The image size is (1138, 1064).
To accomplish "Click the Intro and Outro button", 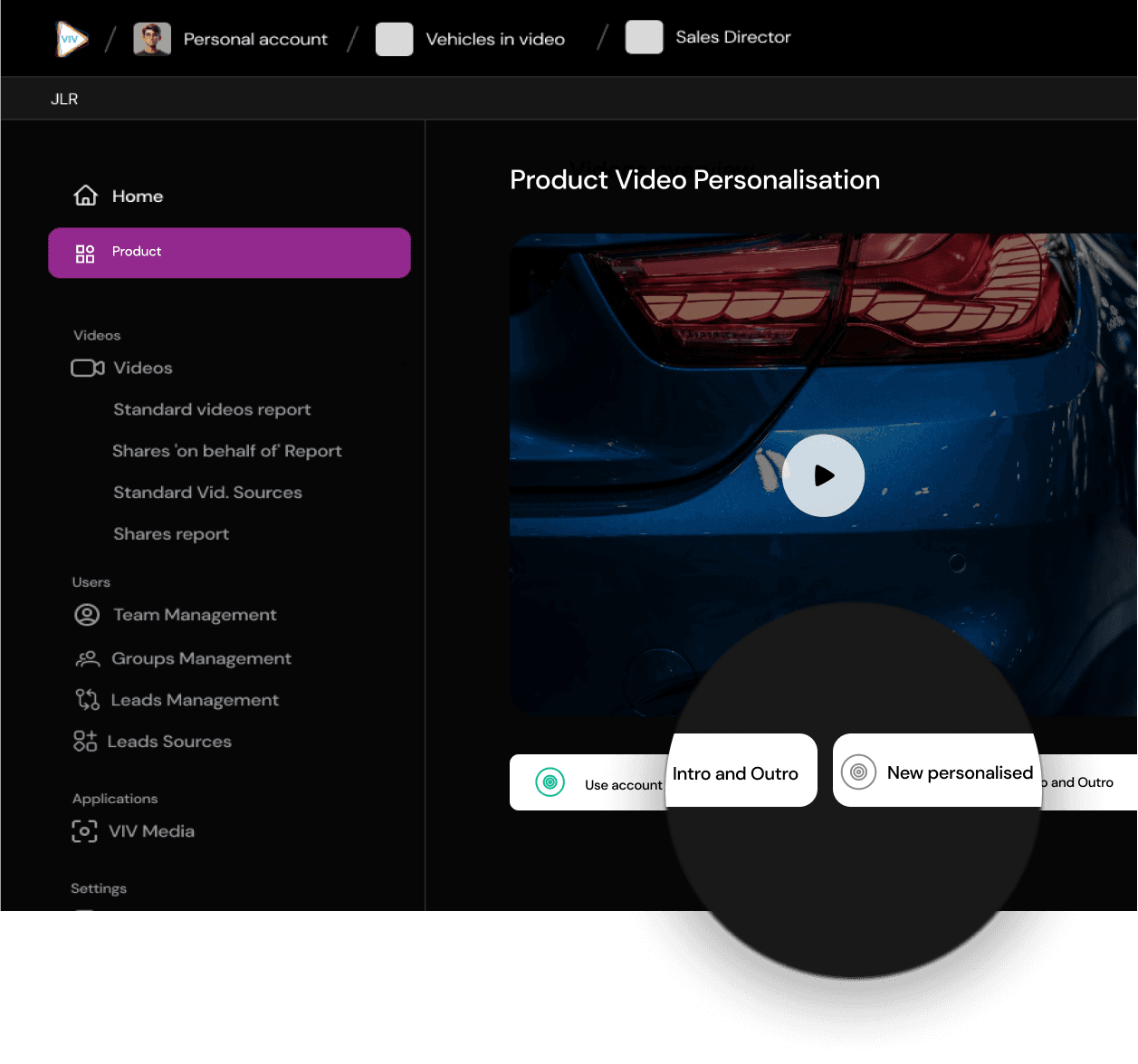I will (734, 772).
